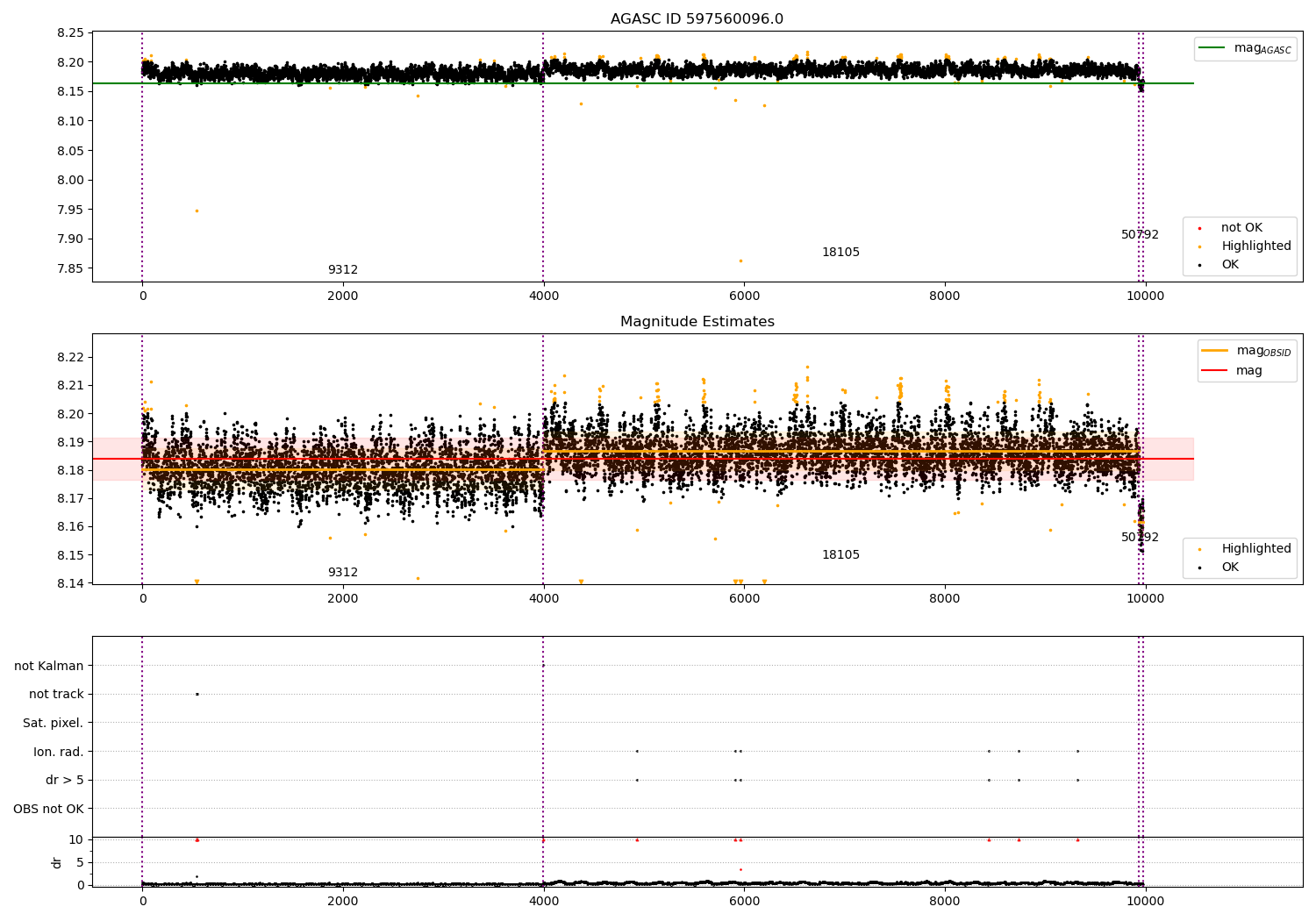
Task: Click the 7.85 y-axis tick of top plot
Action: pyautogui.click(x=69, y=268)
